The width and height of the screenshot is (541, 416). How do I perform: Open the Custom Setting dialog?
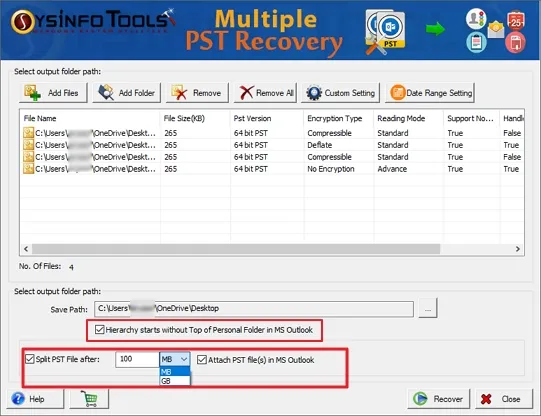pyautogui.click(x=341, y=93)
